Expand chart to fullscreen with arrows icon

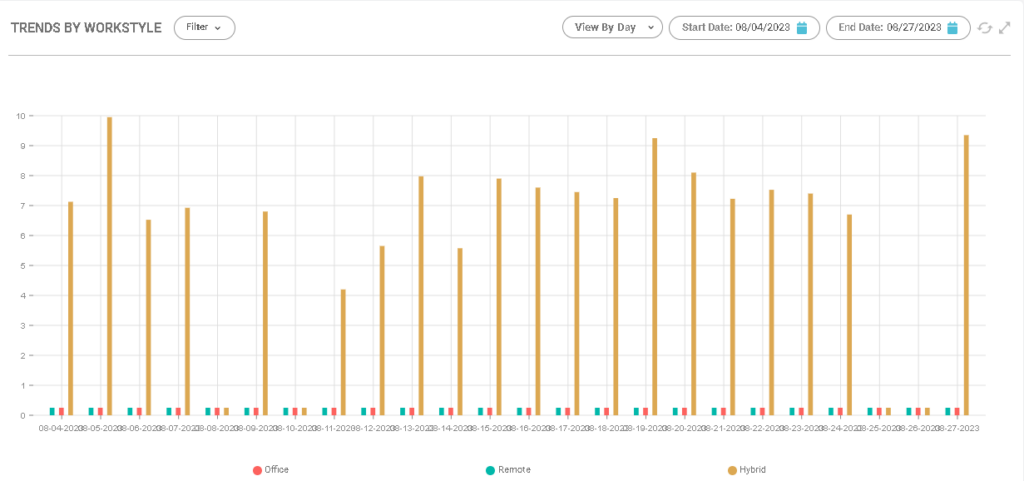click(1005, 28)
